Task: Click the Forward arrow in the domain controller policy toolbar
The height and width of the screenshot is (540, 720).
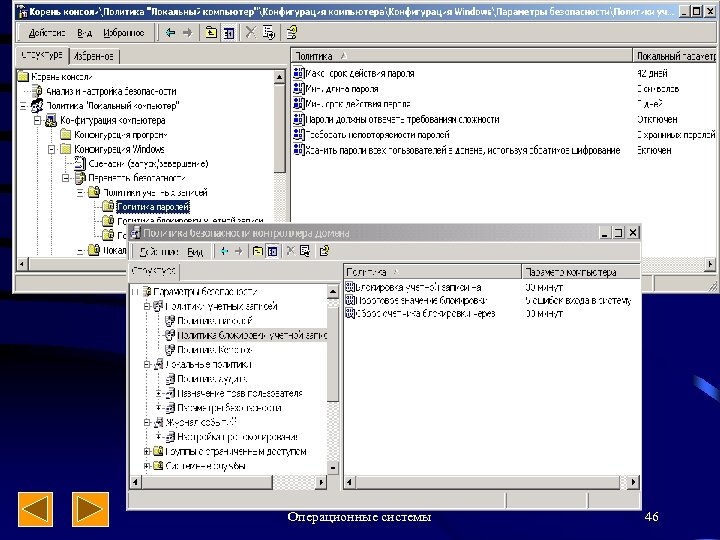Action: click(x=239, y=251)
